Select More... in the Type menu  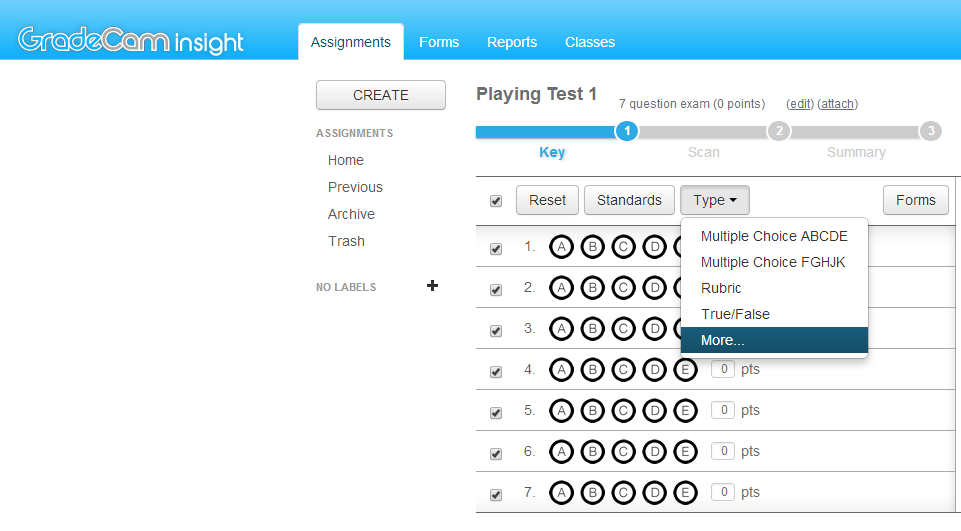point(723,340)
